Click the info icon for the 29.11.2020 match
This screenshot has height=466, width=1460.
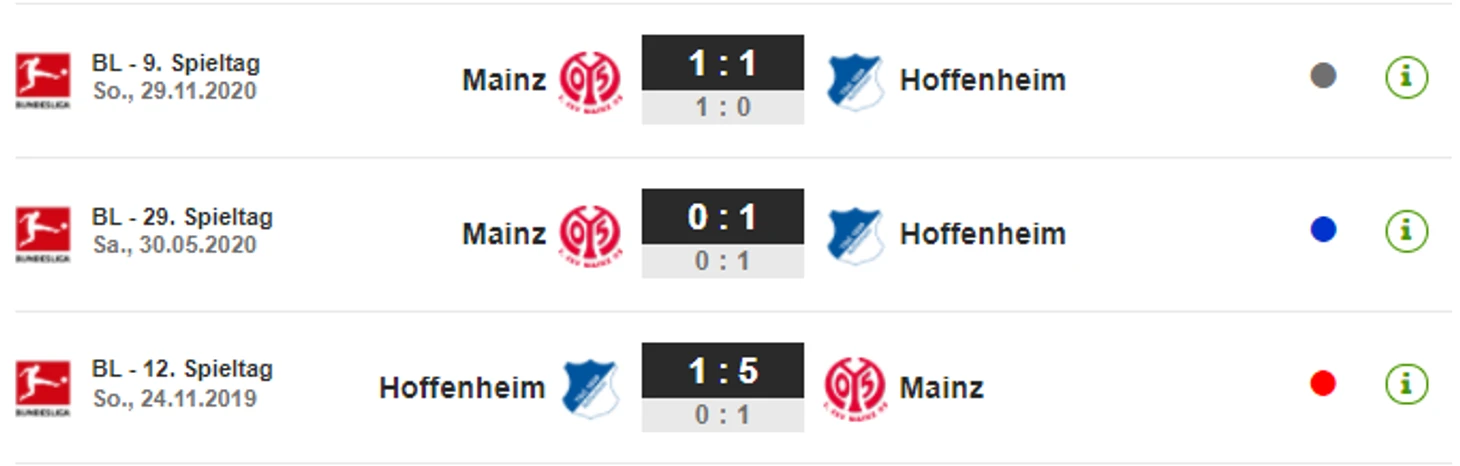tap(1406, 77)
